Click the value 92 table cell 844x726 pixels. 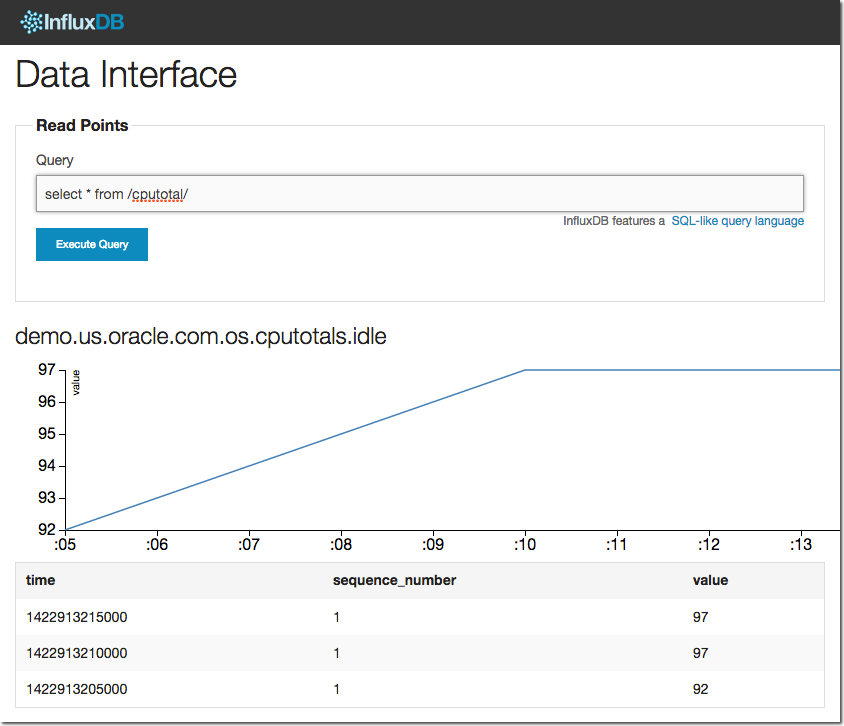point(700,689)
